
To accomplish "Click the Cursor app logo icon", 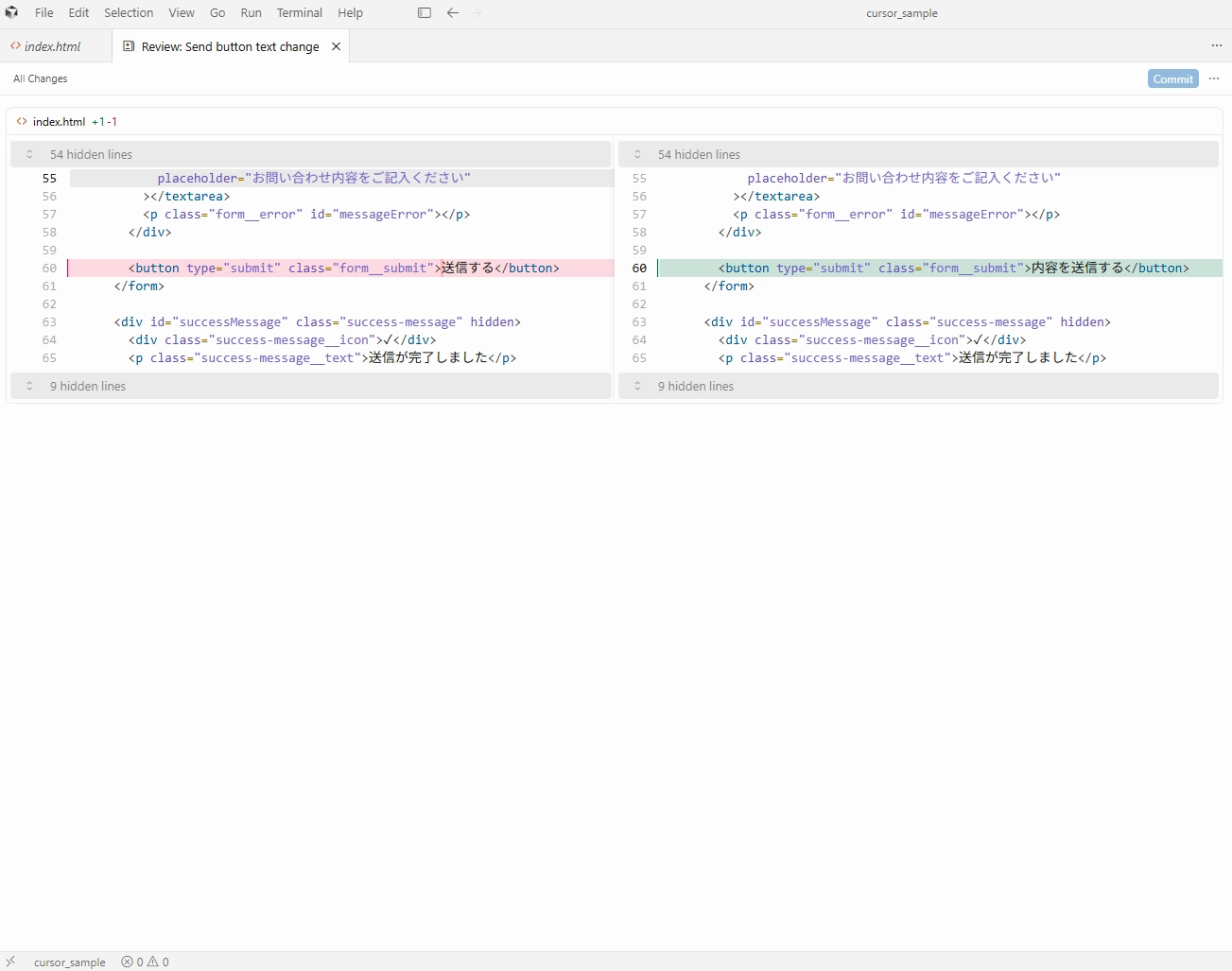I will click(x=11, y=12).
